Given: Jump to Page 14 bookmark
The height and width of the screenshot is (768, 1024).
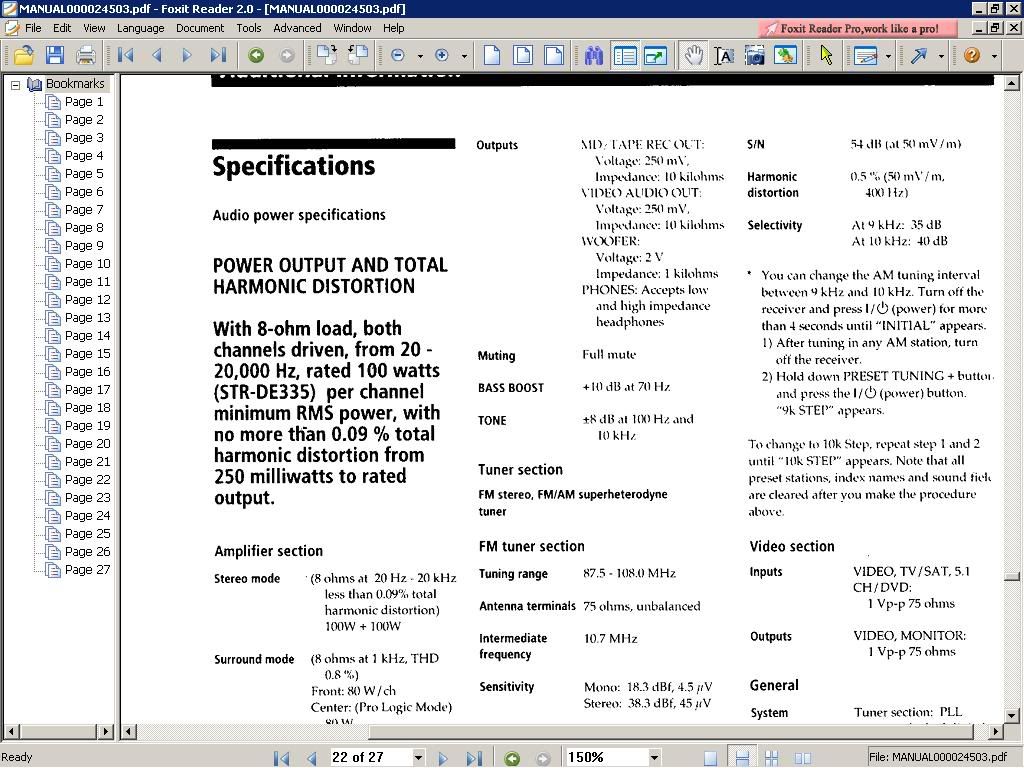Looking at the screenshot, I should (x=87, y=336).
